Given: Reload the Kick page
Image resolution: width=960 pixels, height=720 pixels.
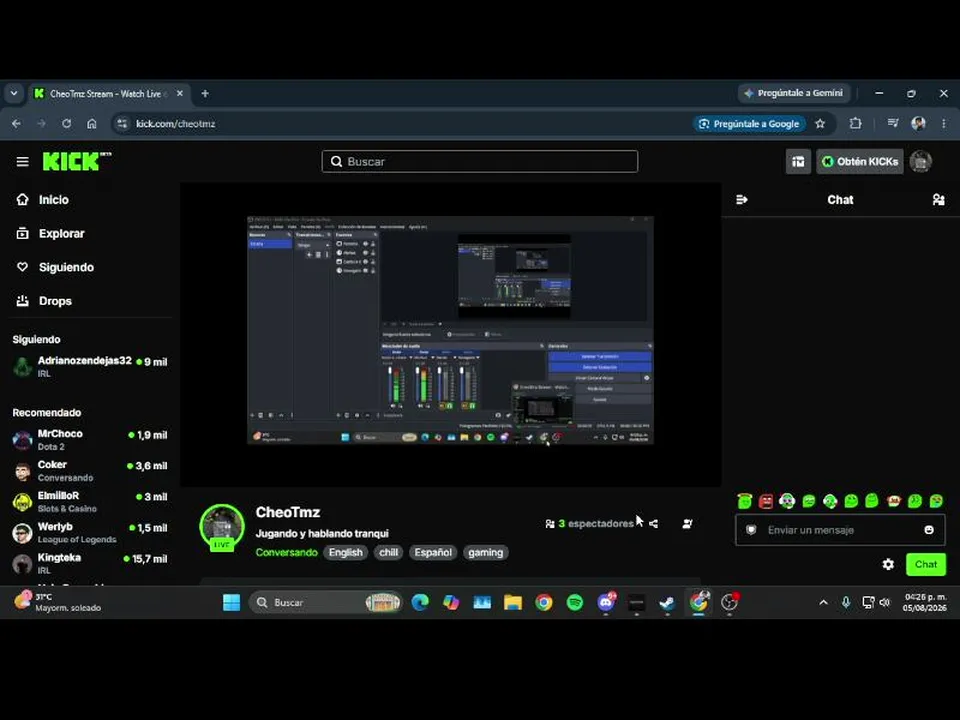Looking at the screenshot, I should (66, 124).
